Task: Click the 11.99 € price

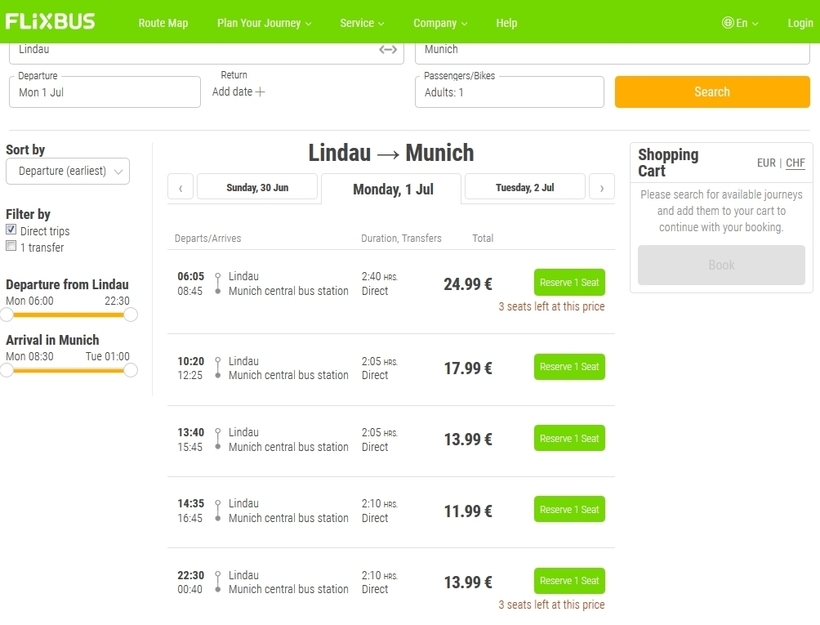Action: point(468,511)
